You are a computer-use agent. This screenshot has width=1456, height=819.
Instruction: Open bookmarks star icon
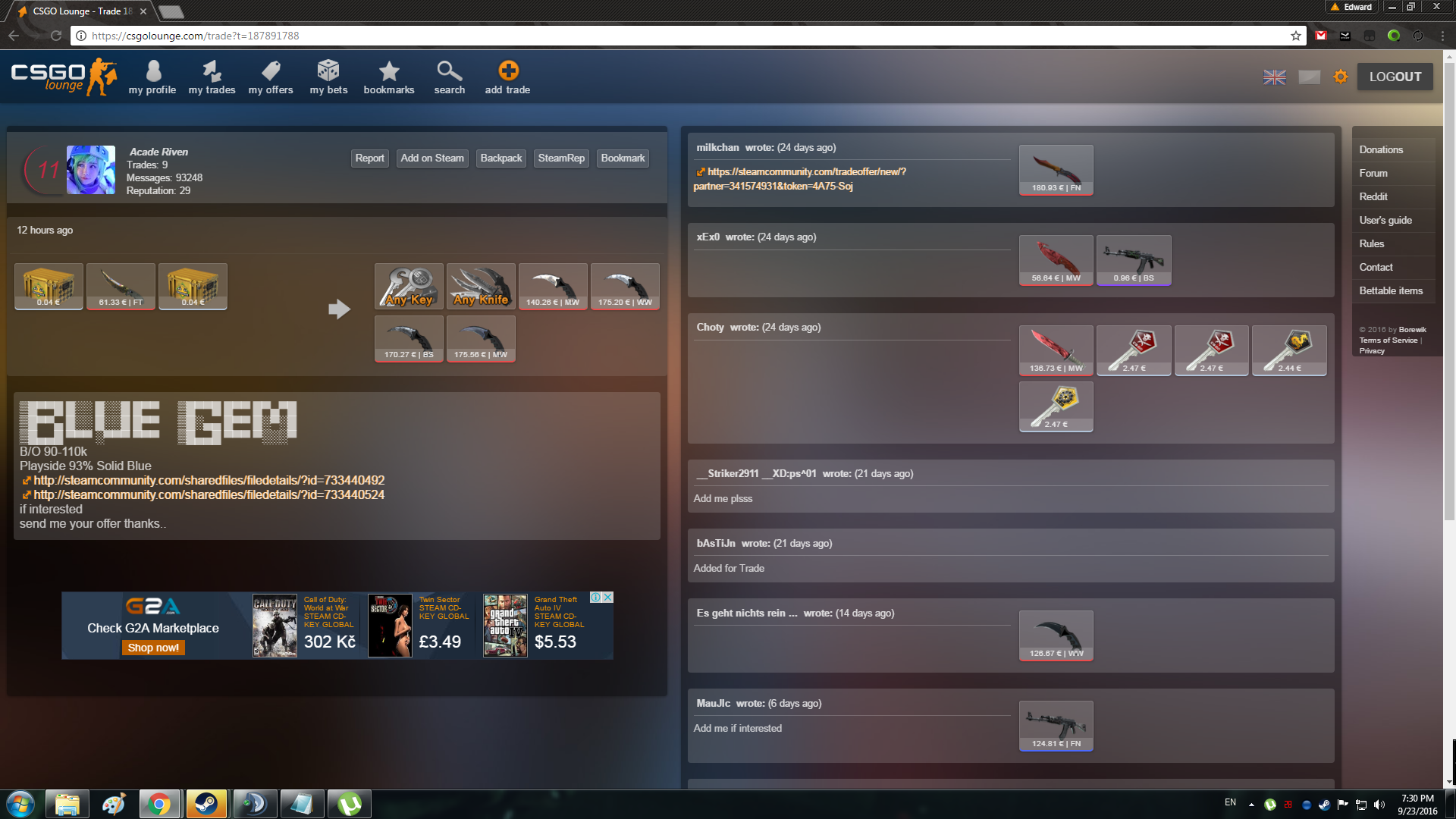pos(389,77)
